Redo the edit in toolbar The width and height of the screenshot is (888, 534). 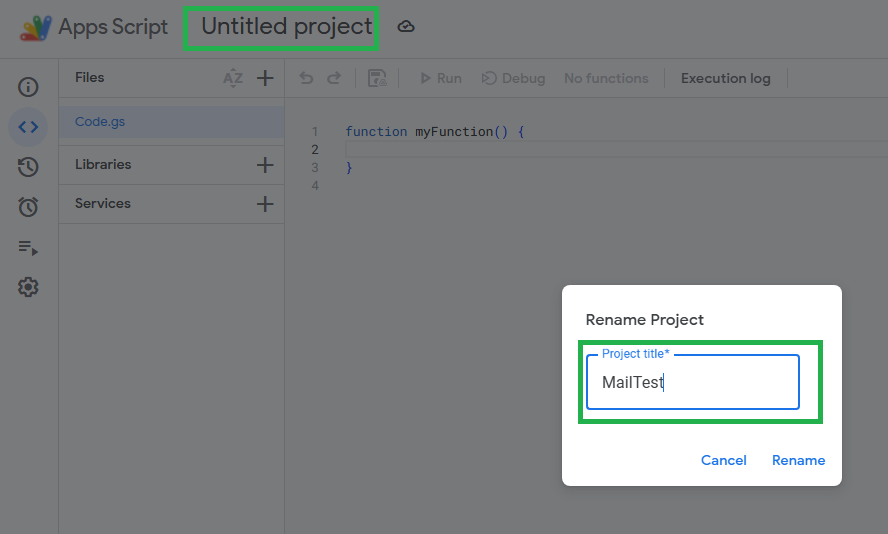334,78
